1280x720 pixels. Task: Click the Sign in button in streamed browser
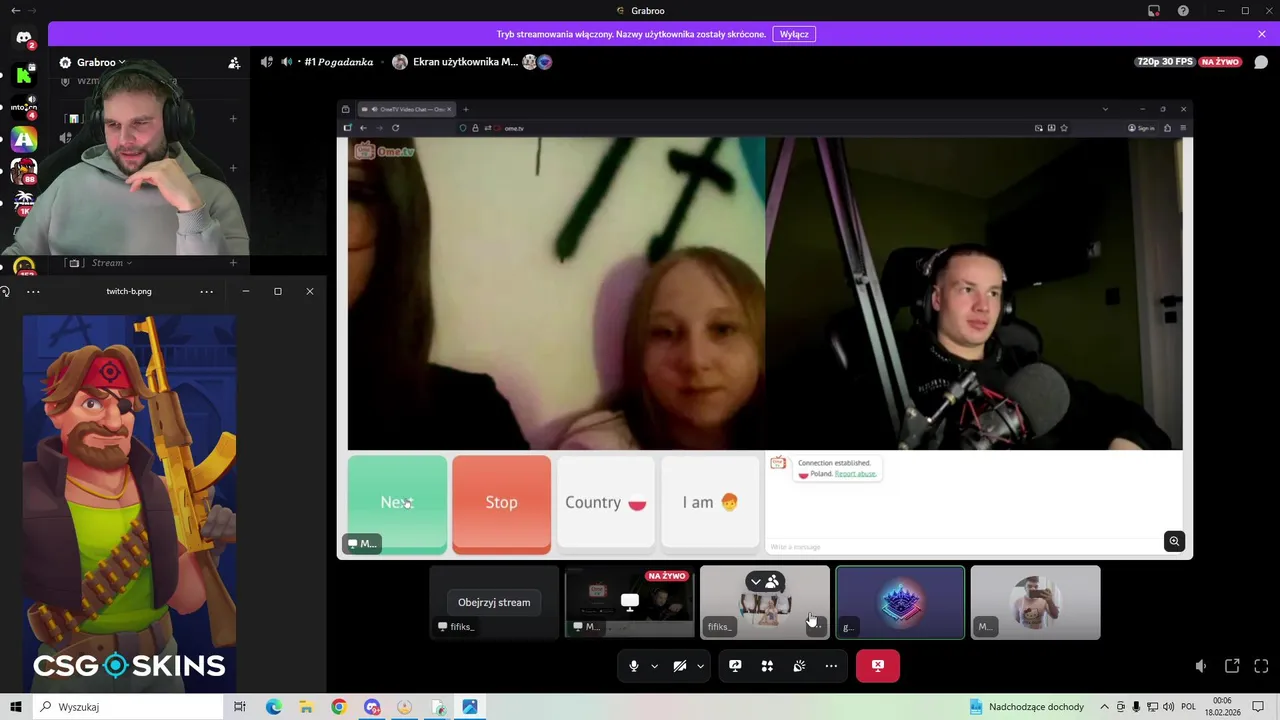point(1141,128)
